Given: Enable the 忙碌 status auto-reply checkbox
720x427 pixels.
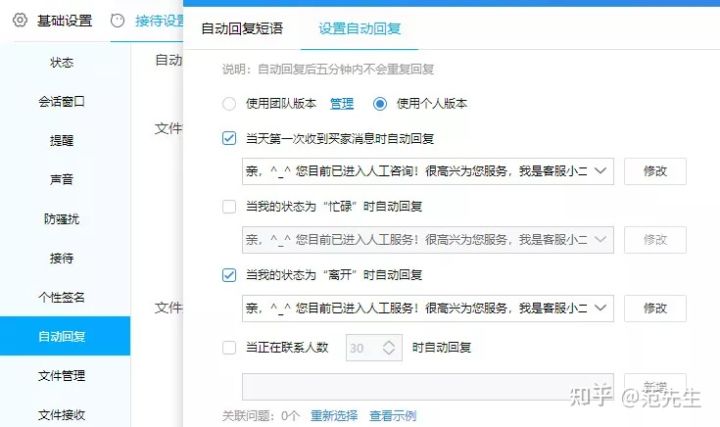Looking at the screenshot, I should 229,206.
